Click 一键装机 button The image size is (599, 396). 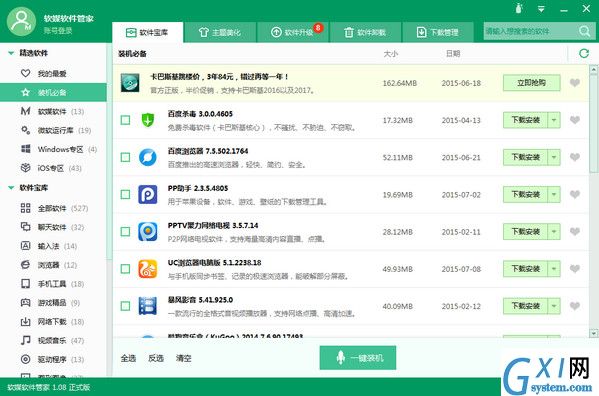tap(358, 357)
